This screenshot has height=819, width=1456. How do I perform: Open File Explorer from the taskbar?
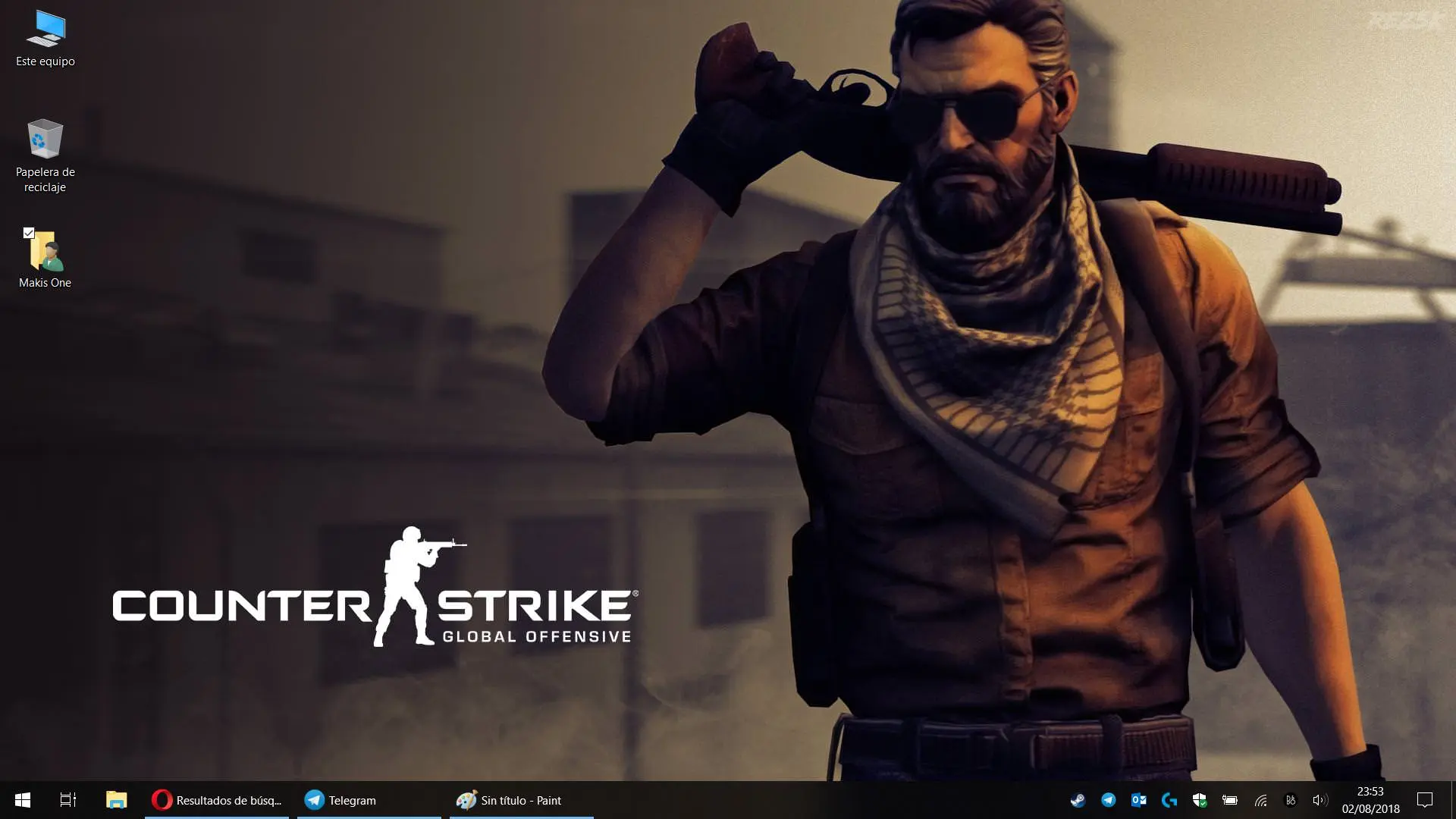(116, 800)
